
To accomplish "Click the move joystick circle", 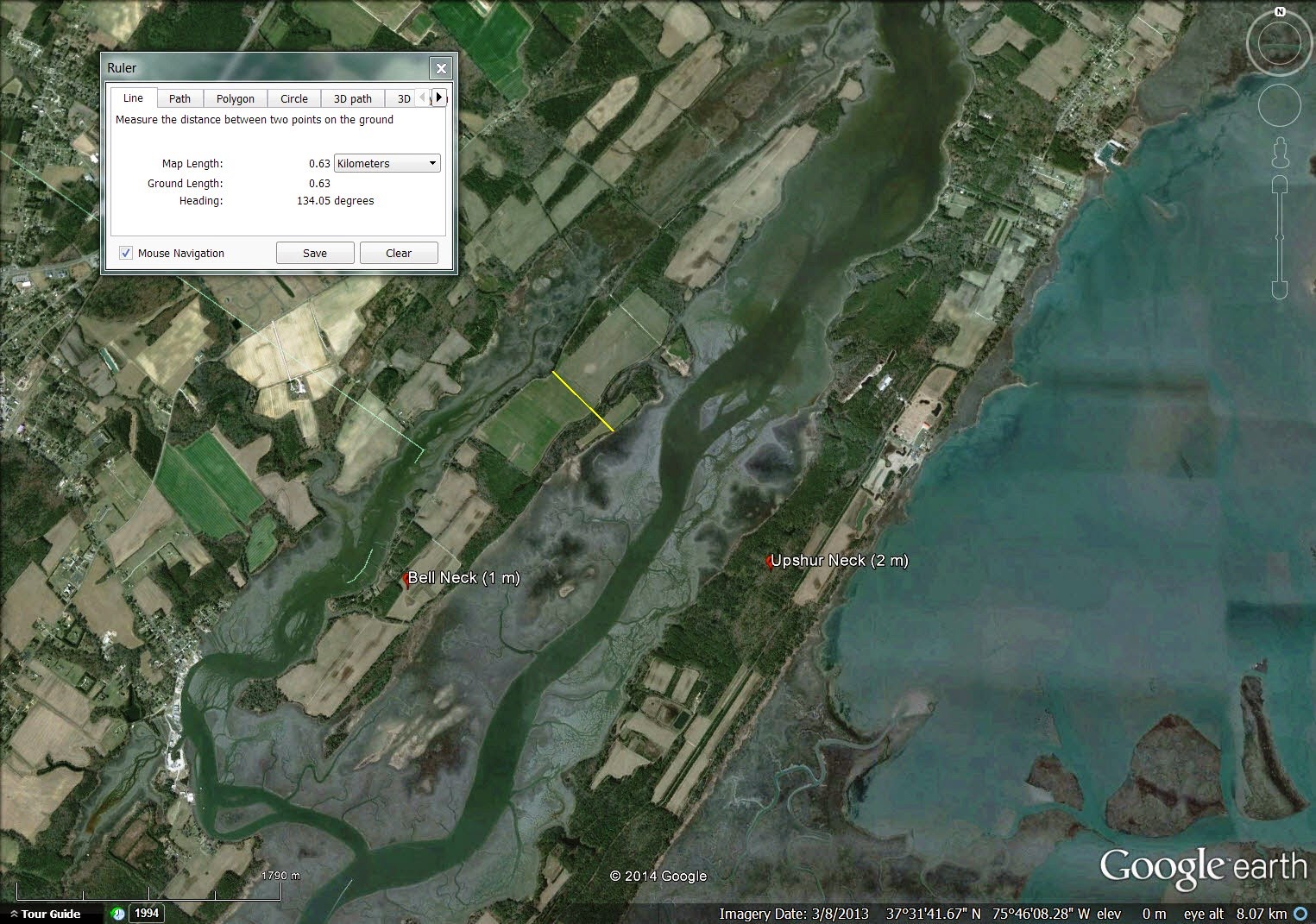I will 1280,105.
